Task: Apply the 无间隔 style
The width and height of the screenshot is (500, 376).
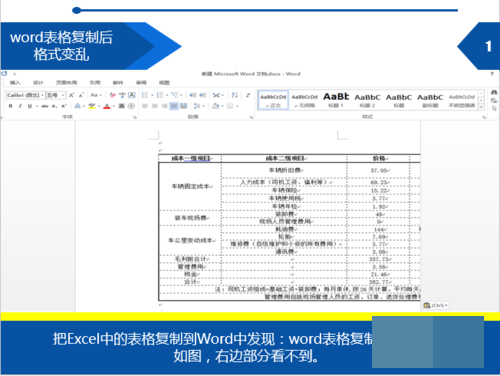Action: 304,100
